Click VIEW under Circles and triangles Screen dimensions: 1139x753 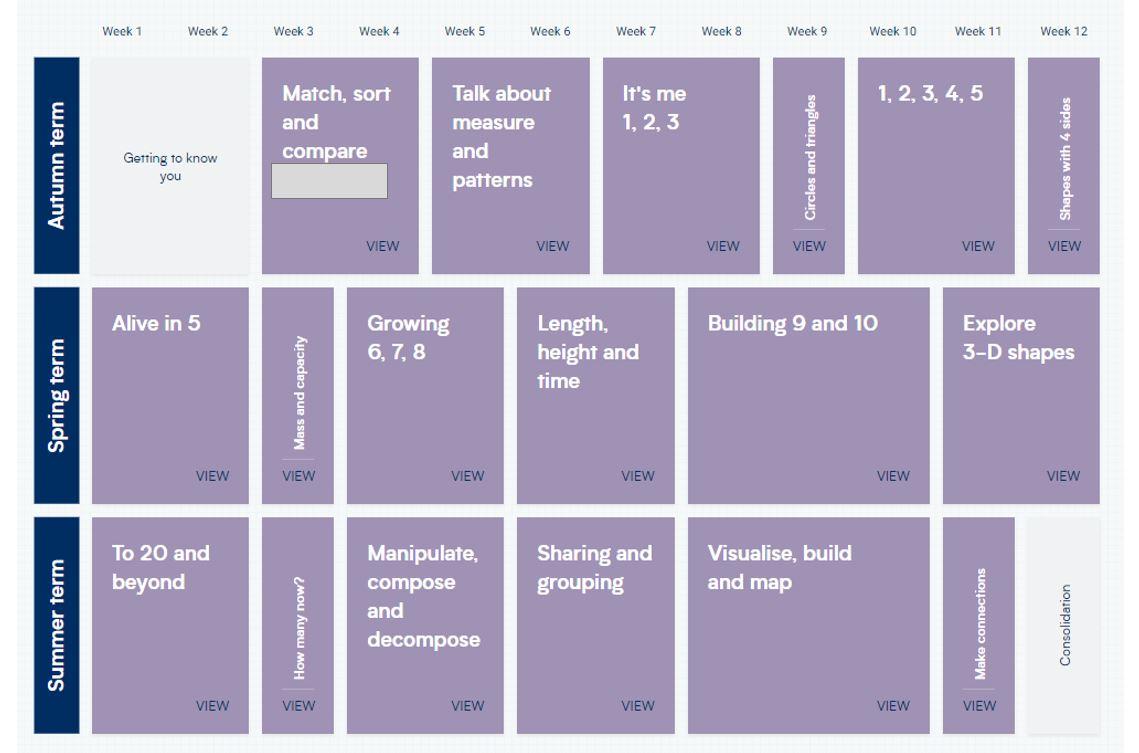(x=809, y=246)
